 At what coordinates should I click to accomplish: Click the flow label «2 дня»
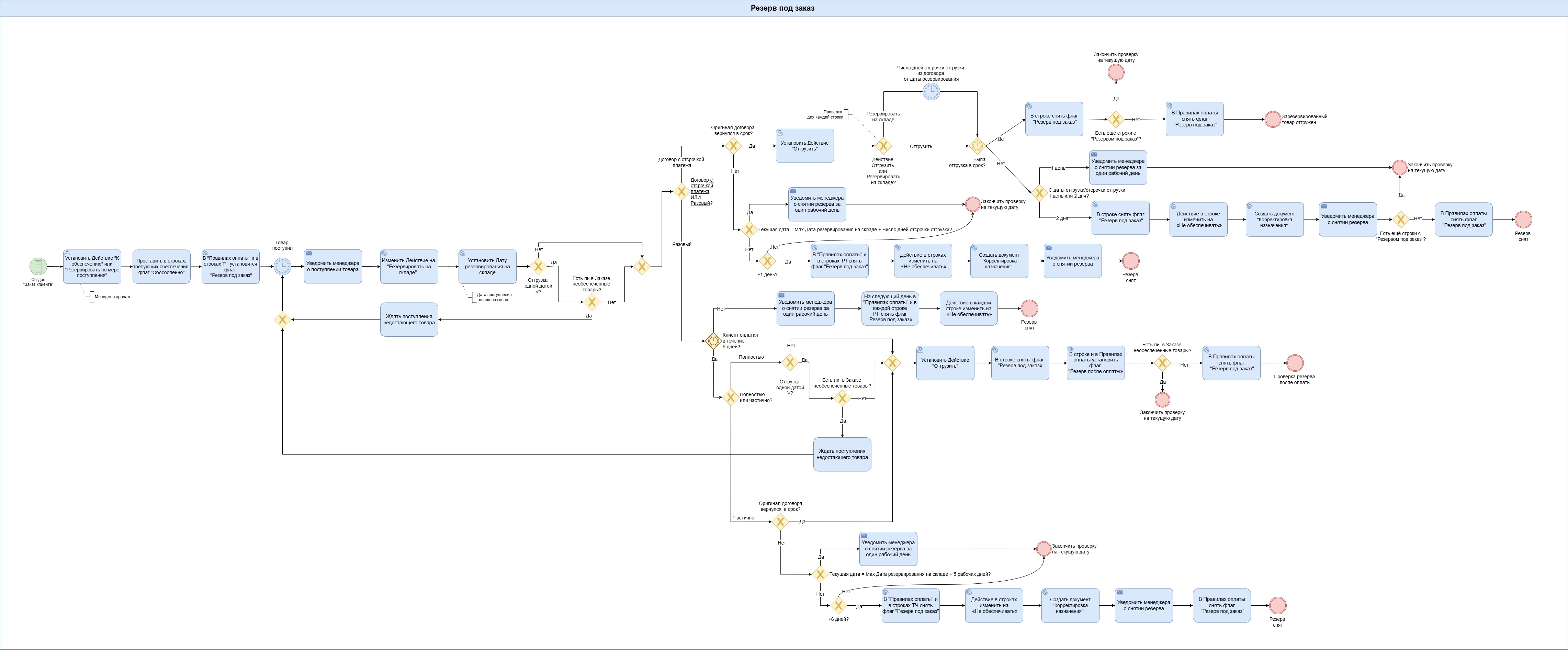click(x=1062, y=218)
